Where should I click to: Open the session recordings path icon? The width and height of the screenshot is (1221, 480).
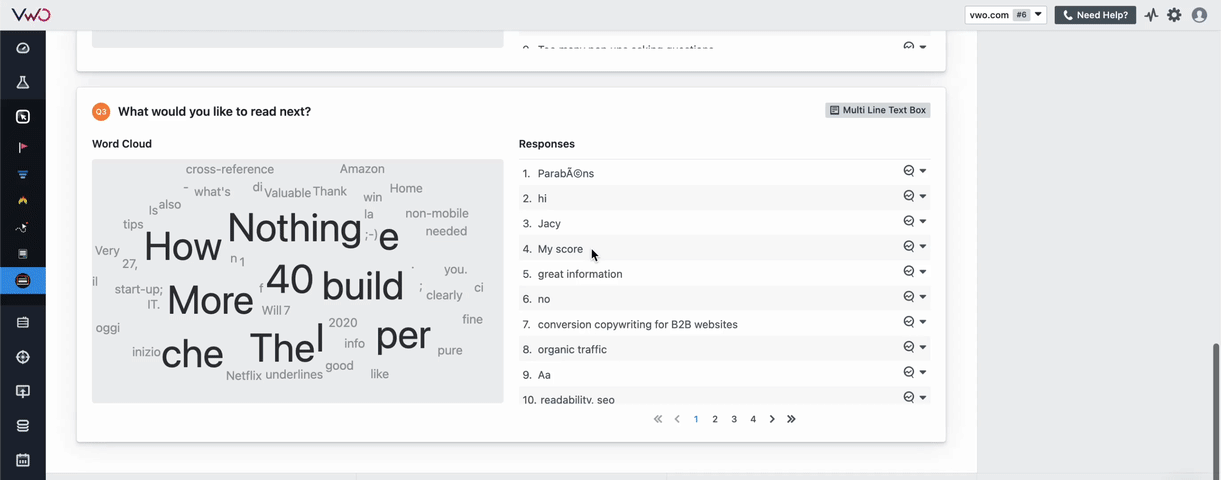[23, 228]
